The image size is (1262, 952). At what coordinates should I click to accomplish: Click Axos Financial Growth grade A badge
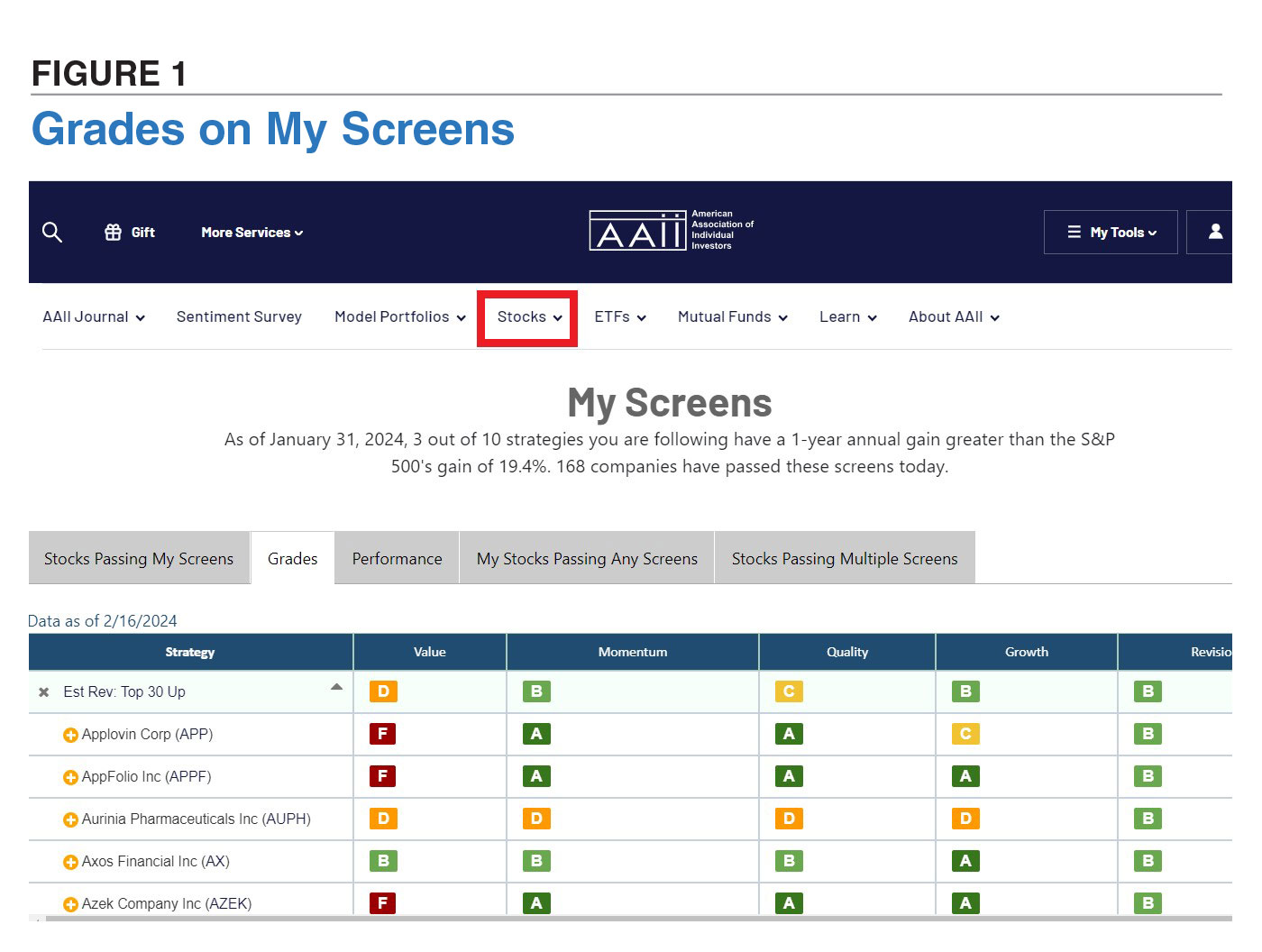click(x=965, y=861)
